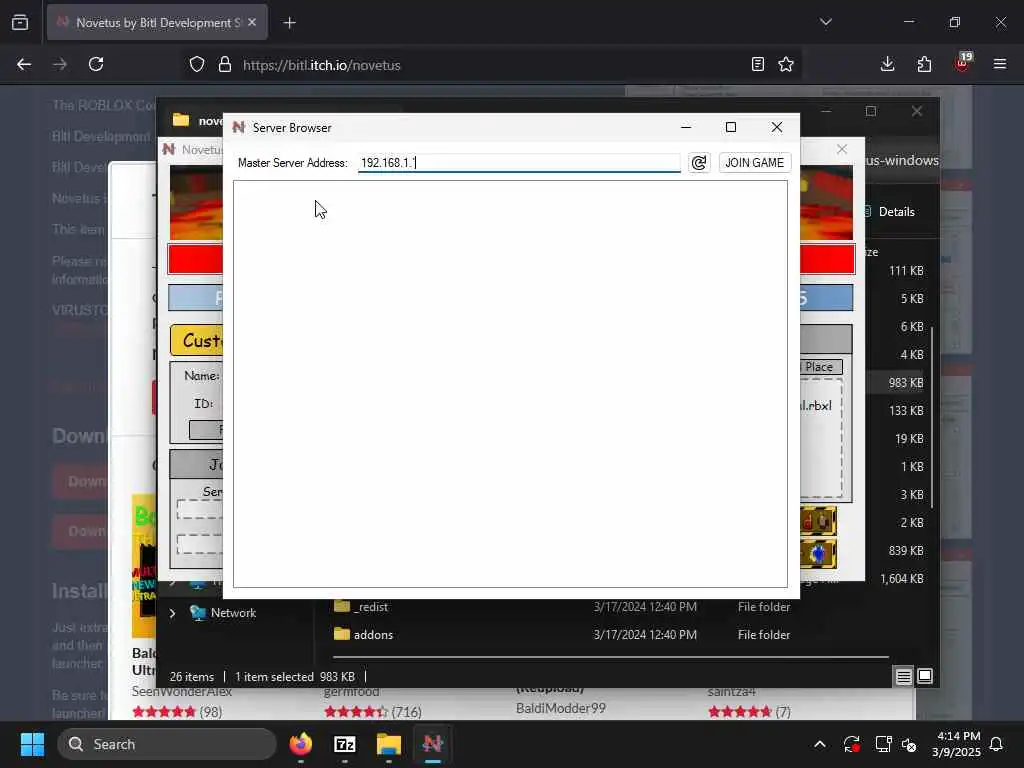The width and height of the screenshot is (1024, 768).
Task: Open File Explorer from the taskbar
Action: [389, 744]
